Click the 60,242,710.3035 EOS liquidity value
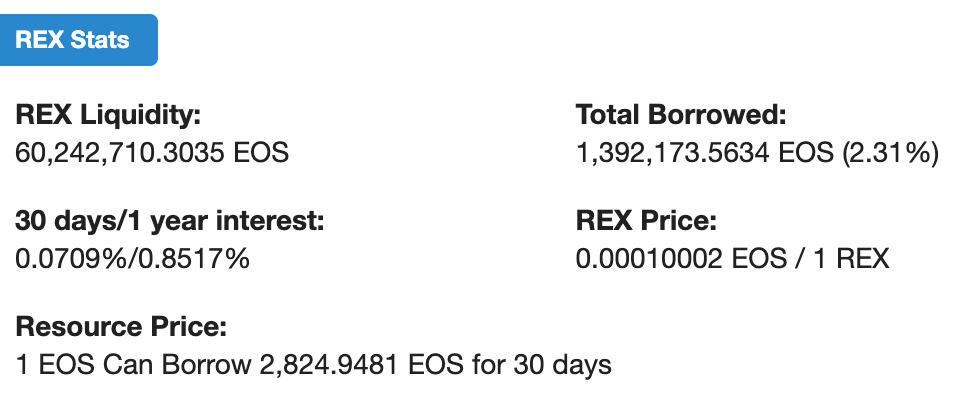The height and width of the screenshot is (406, 954). [152, 153]
